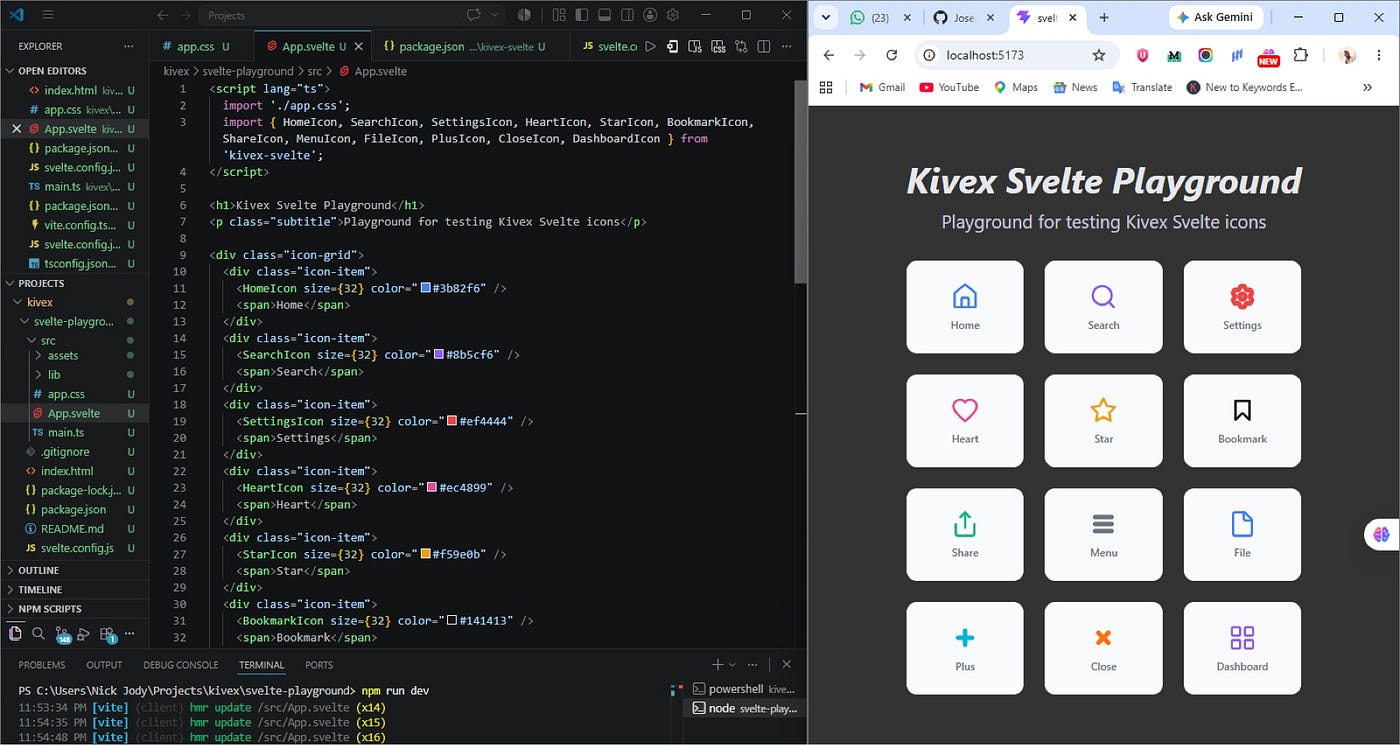Go back using VS Code title bar arrow

[x=163, y=15]
